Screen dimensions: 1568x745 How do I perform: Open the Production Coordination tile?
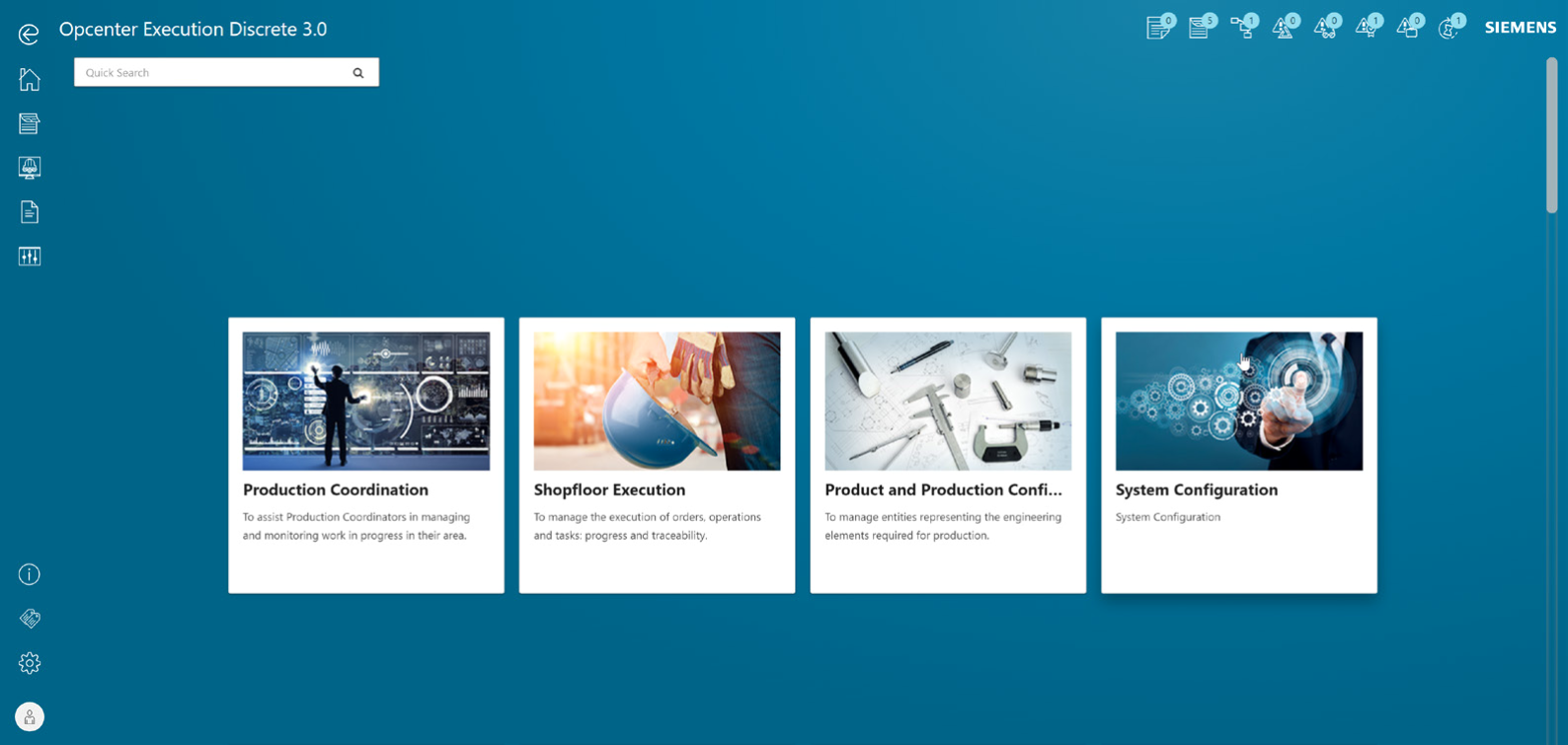tap(365, 455)
